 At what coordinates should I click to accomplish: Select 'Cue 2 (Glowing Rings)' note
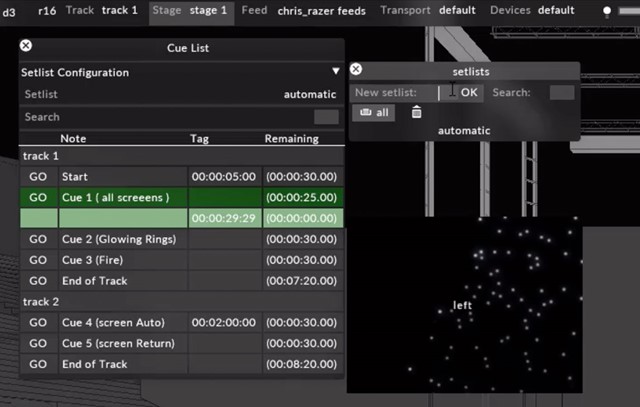123,239
